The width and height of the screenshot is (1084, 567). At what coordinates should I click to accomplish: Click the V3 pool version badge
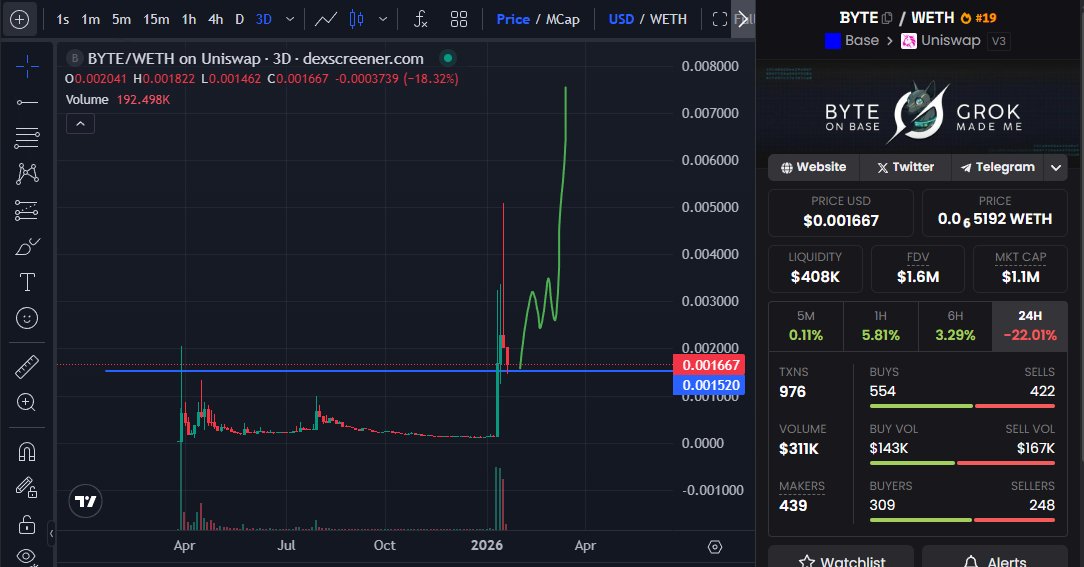pos(999,41)
